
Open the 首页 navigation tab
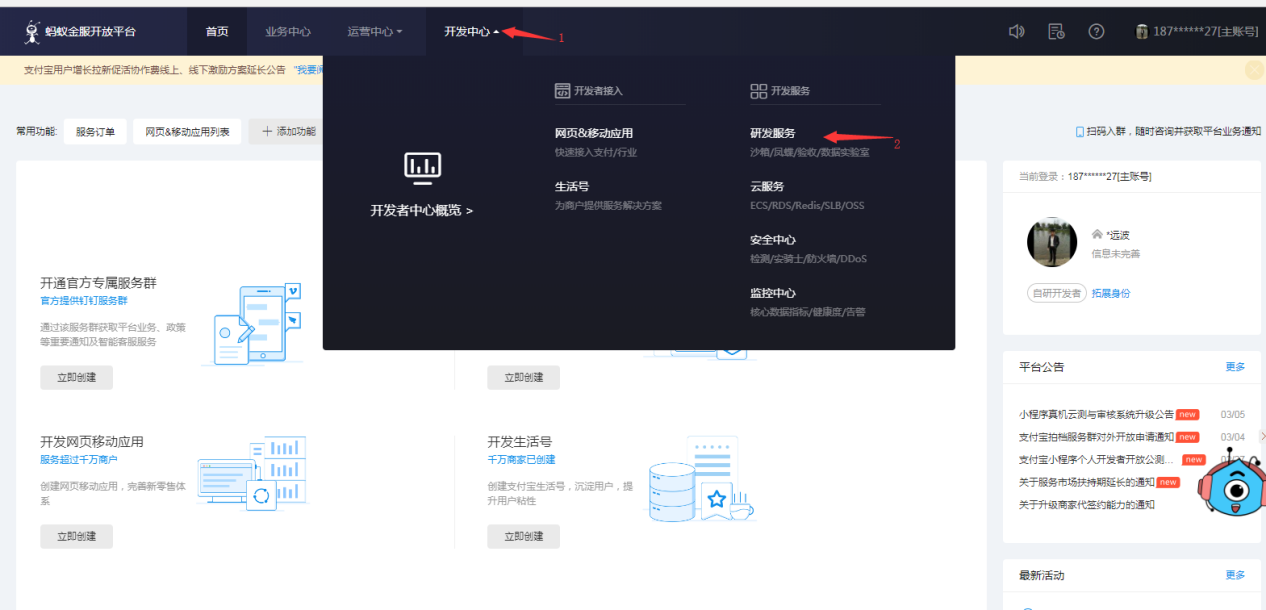(x=217, y=31)
